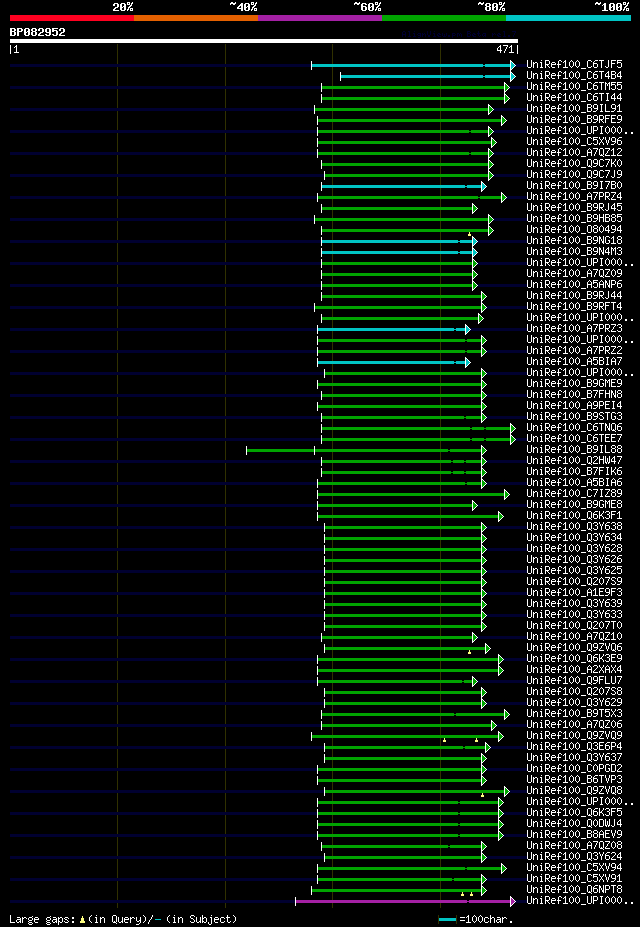Screen dimensions: 640x927
Task: Choose the UniRef100_Q6NPT8 label
Action: 574,890
